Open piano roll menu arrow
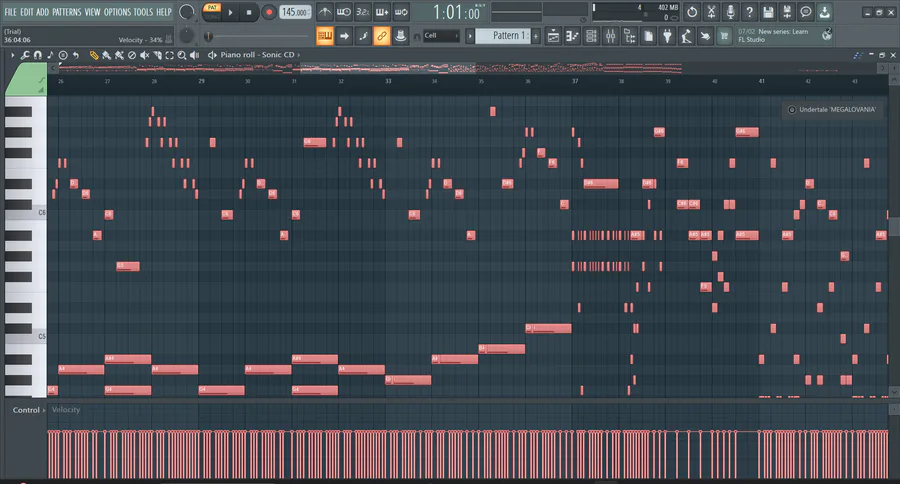900x484 pixels. tap(12, 55)
